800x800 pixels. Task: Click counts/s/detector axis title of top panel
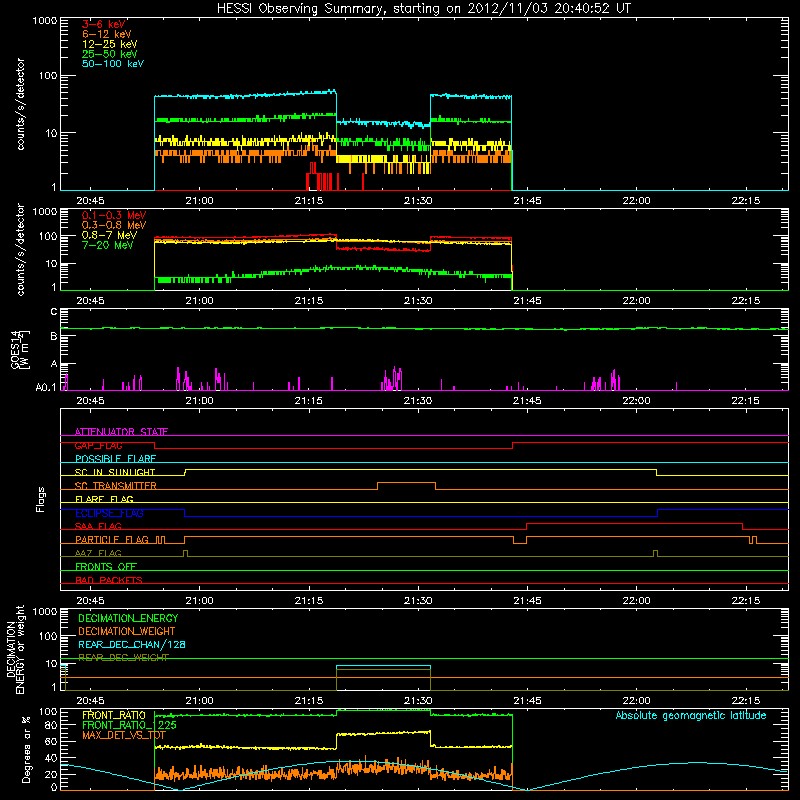20,104
